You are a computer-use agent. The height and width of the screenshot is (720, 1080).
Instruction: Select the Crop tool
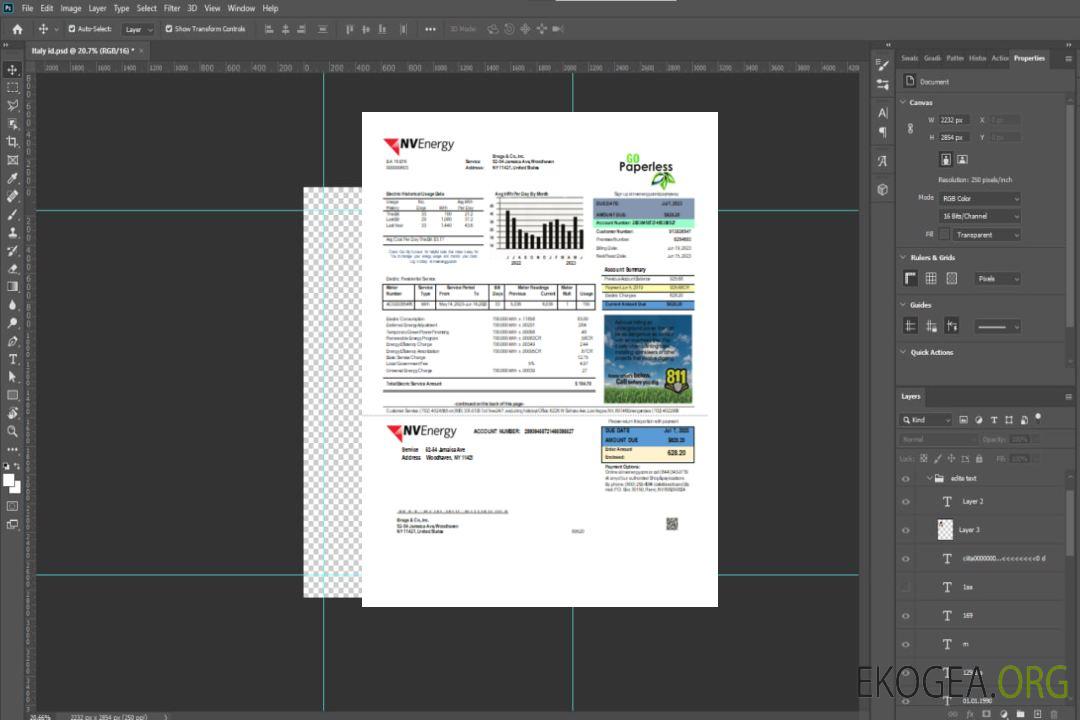pos(12,142)
